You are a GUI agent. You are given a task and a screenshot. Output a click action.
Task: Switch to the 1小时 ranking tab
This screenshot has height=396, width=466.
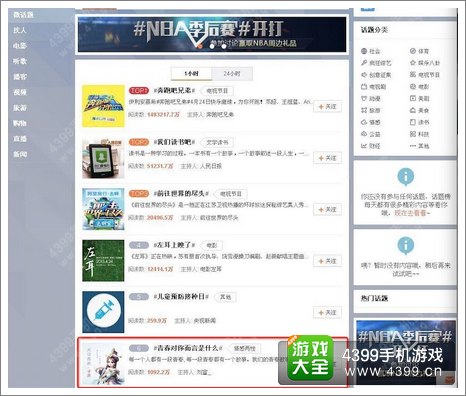[191, 74]
